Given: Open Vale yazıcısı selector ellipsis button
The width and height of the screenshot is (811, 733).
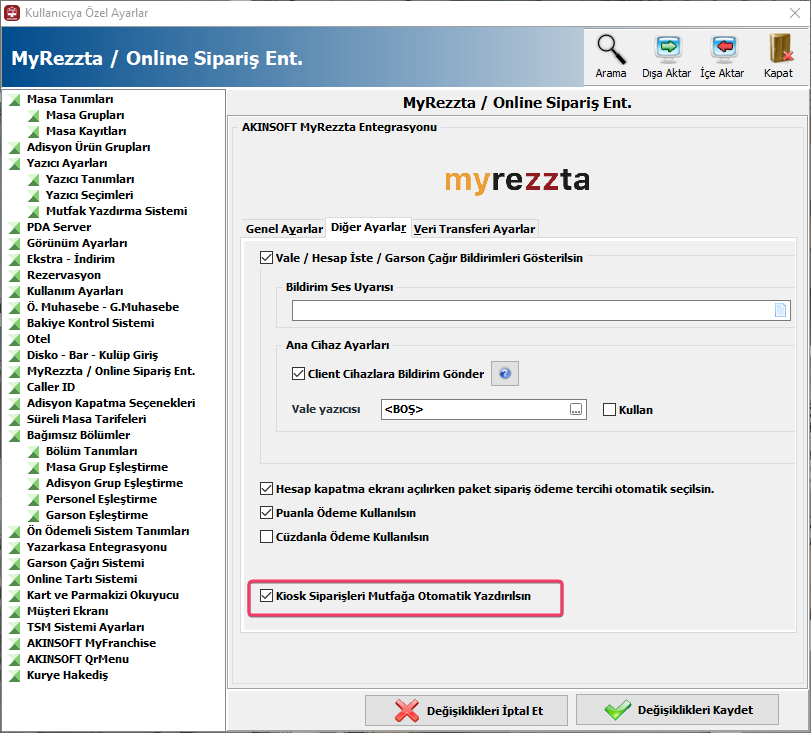Looking at the screenshot, I should point(576,410).
